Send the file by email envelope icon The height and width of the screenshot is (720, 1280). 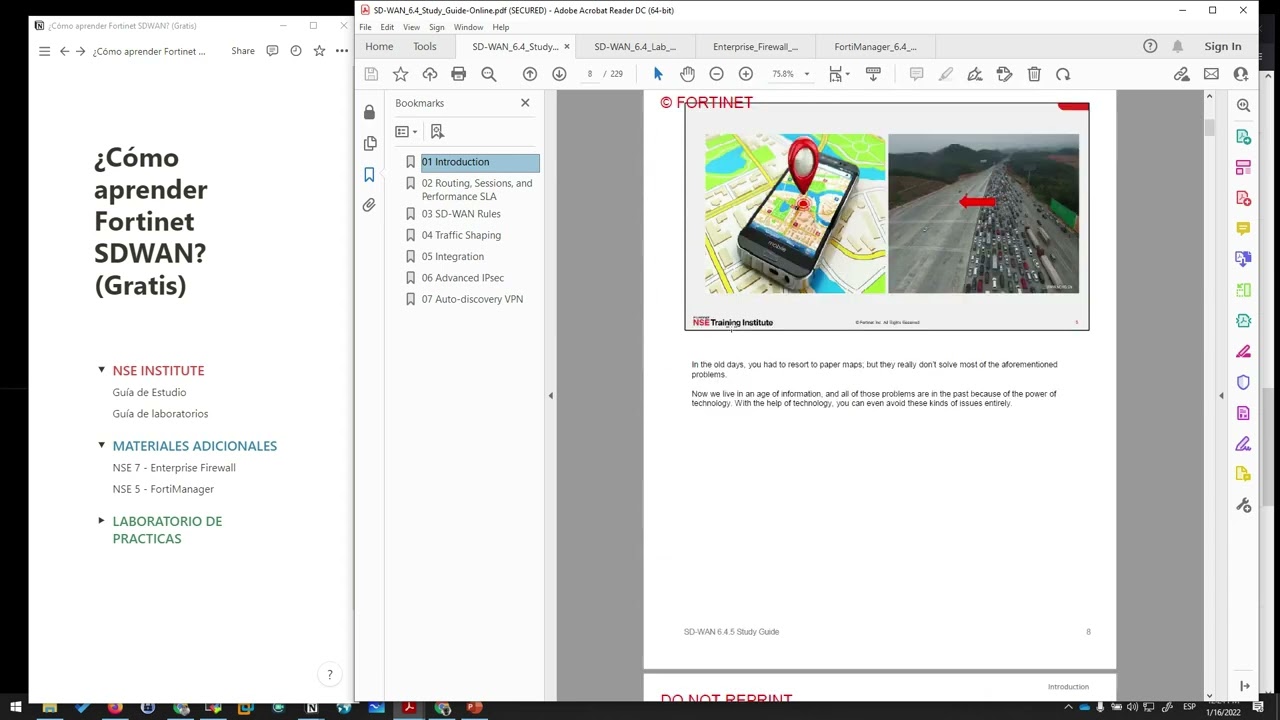[1211, 74]
